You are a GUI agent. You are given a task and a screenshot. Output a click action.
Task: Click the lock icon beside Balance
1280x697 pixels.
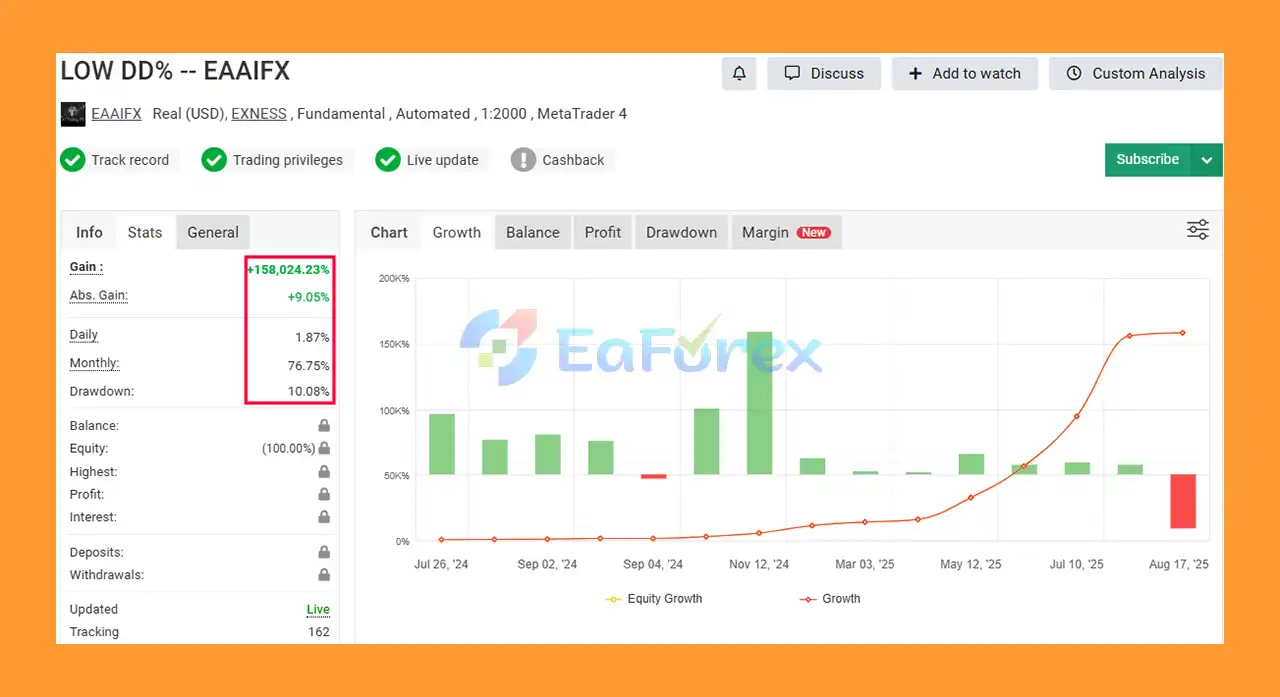point(324,425)
